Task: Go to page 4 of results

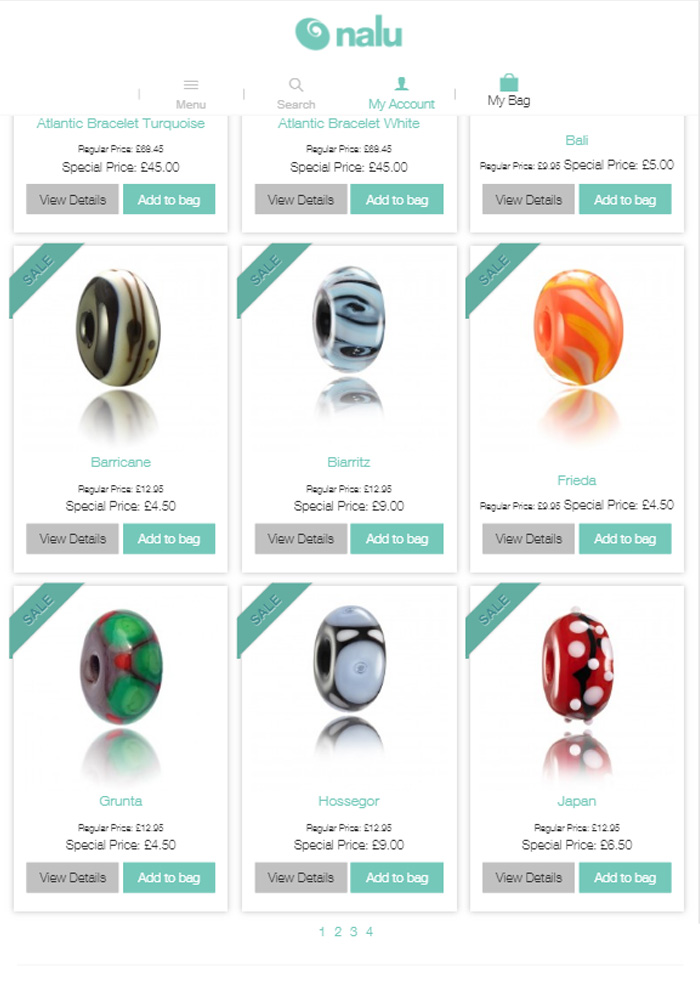Action: coord(369,931)
